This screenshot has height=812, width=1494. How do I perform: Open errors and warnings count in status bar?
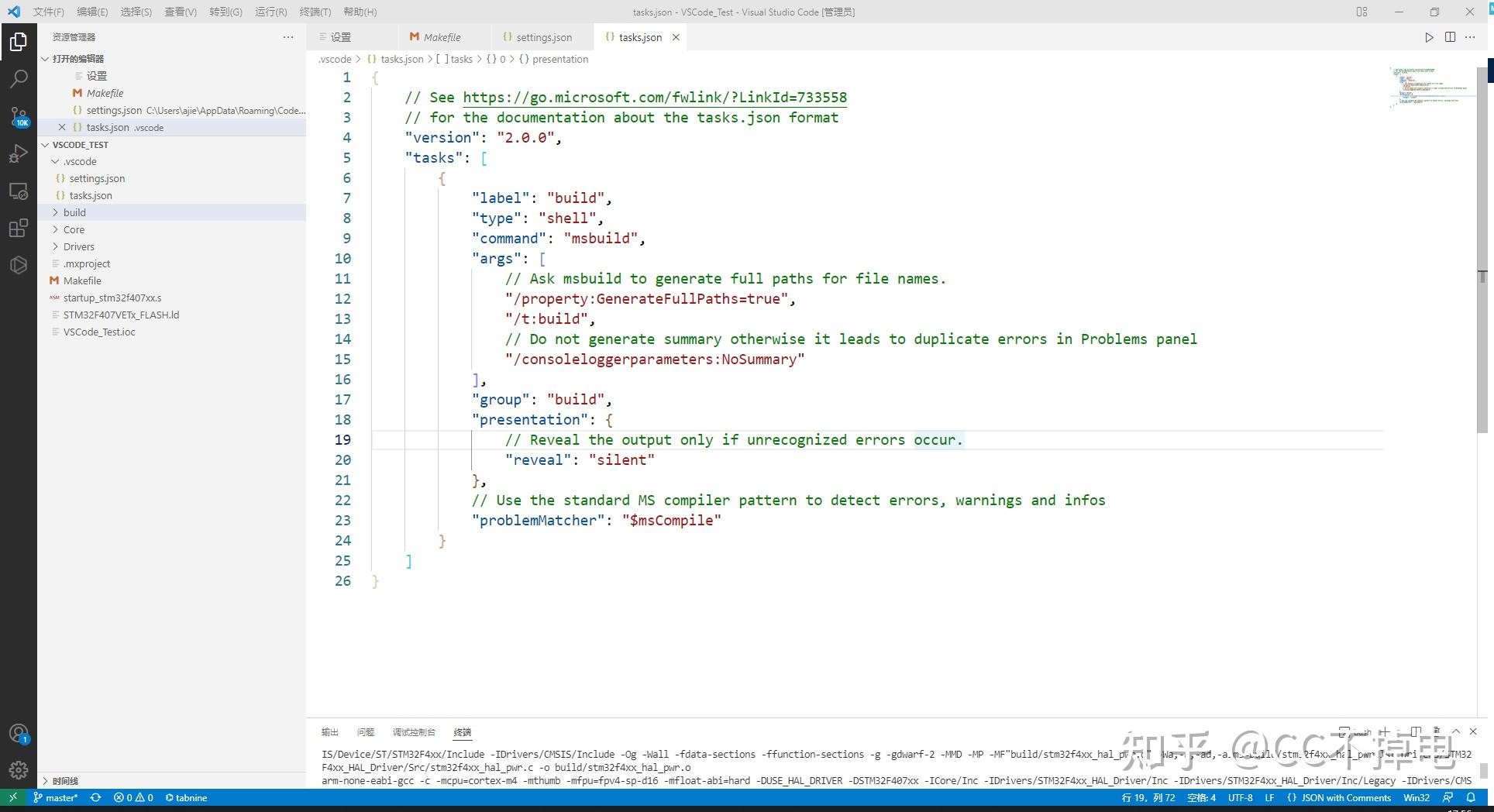(x=133, y=797)
